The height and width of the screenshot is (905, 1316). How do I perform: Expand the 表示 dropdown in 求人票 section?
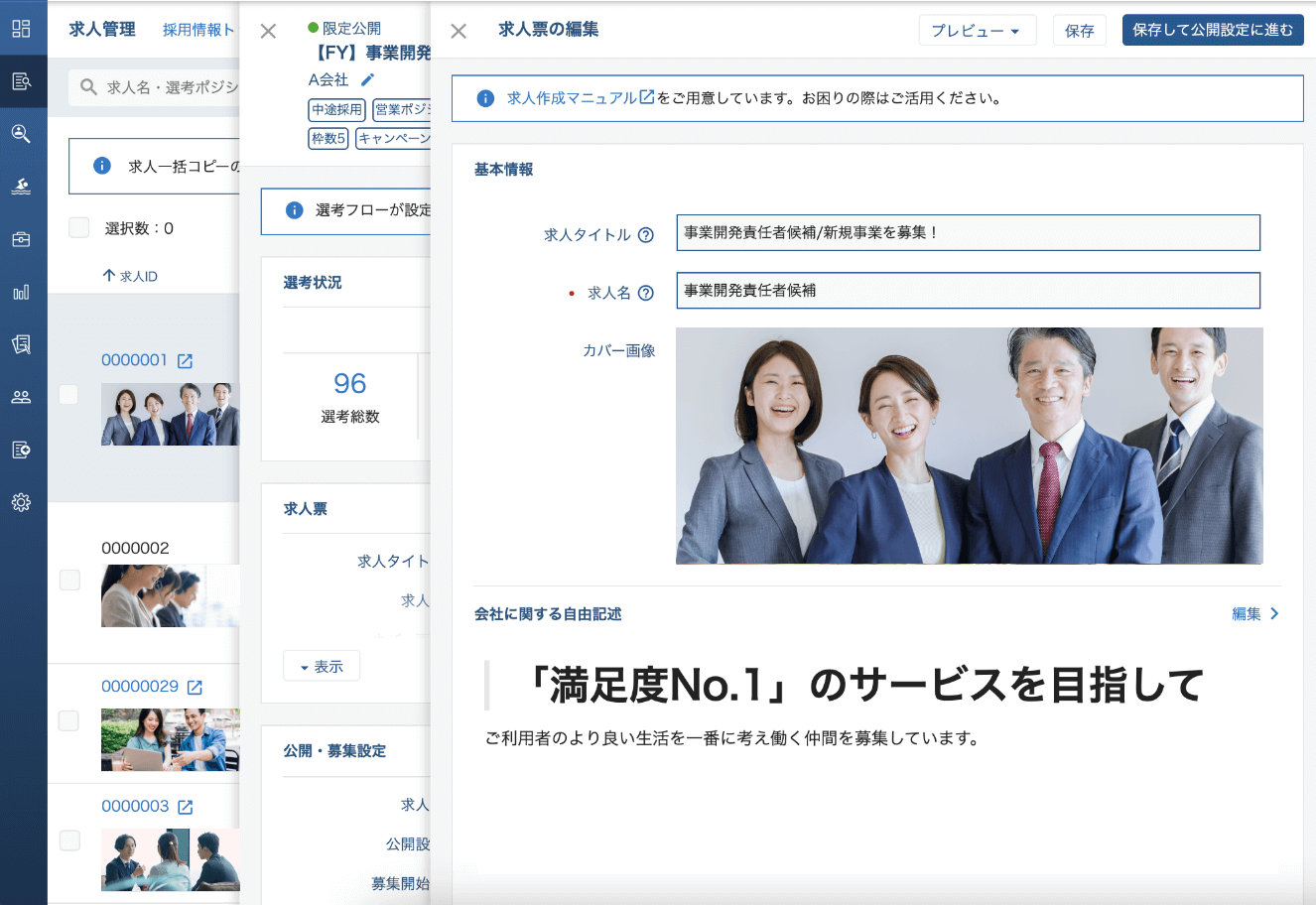pyautogui.click(x=322, y=667)
